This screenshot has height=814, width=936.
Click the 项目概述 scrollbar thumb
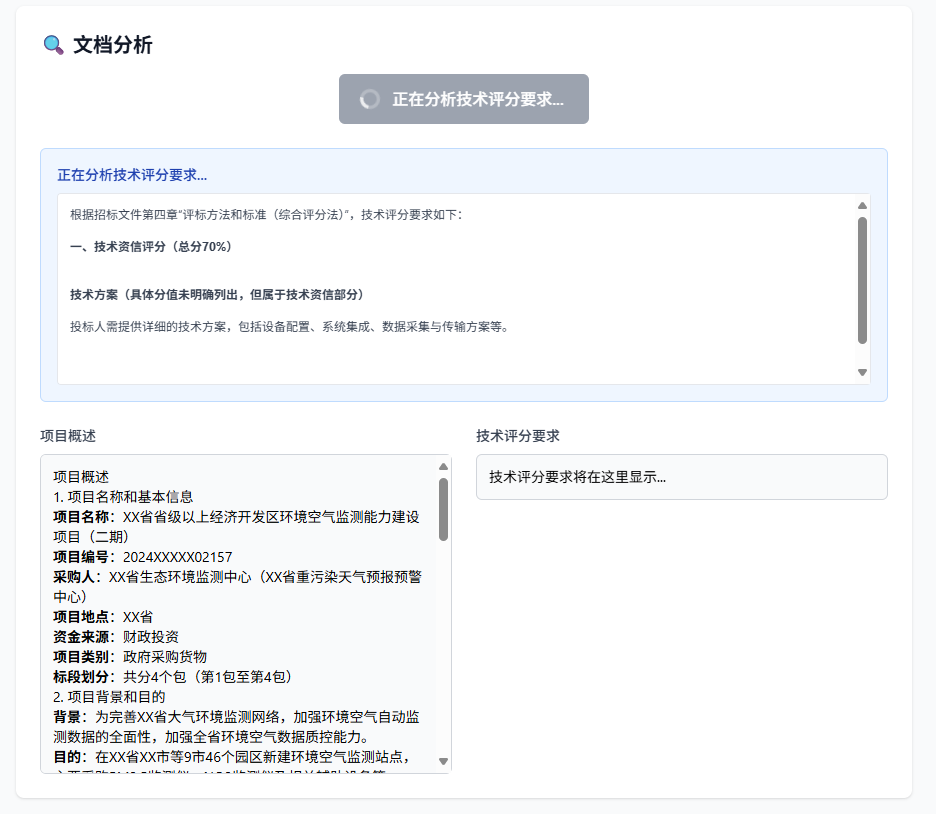tap(443, 510)
